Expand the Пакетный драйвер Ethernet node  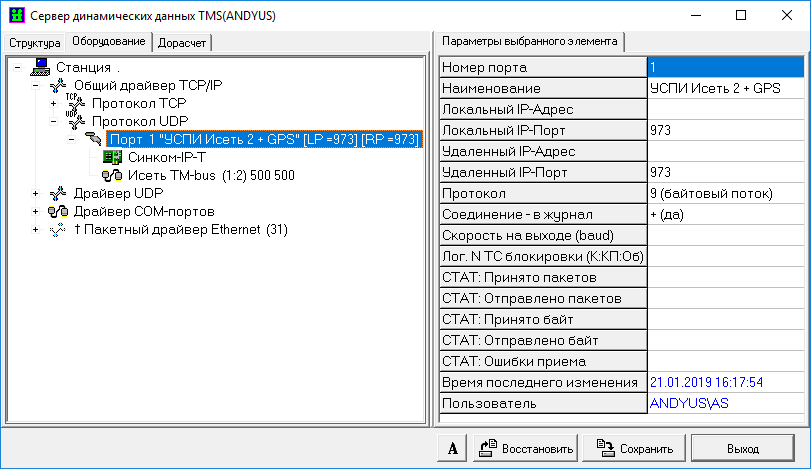[36, 230]
